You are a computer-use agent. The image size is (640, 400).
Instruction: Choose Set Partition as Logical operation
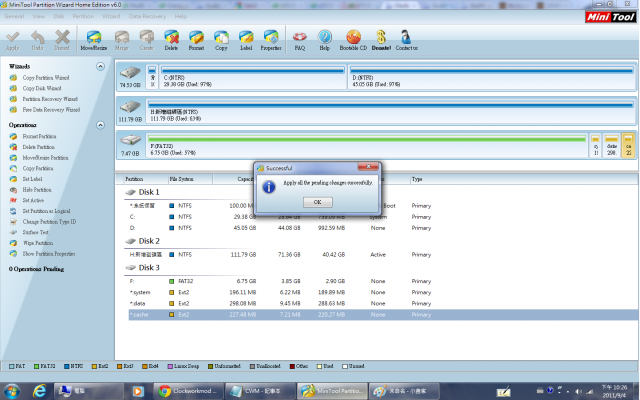point(46,211)
